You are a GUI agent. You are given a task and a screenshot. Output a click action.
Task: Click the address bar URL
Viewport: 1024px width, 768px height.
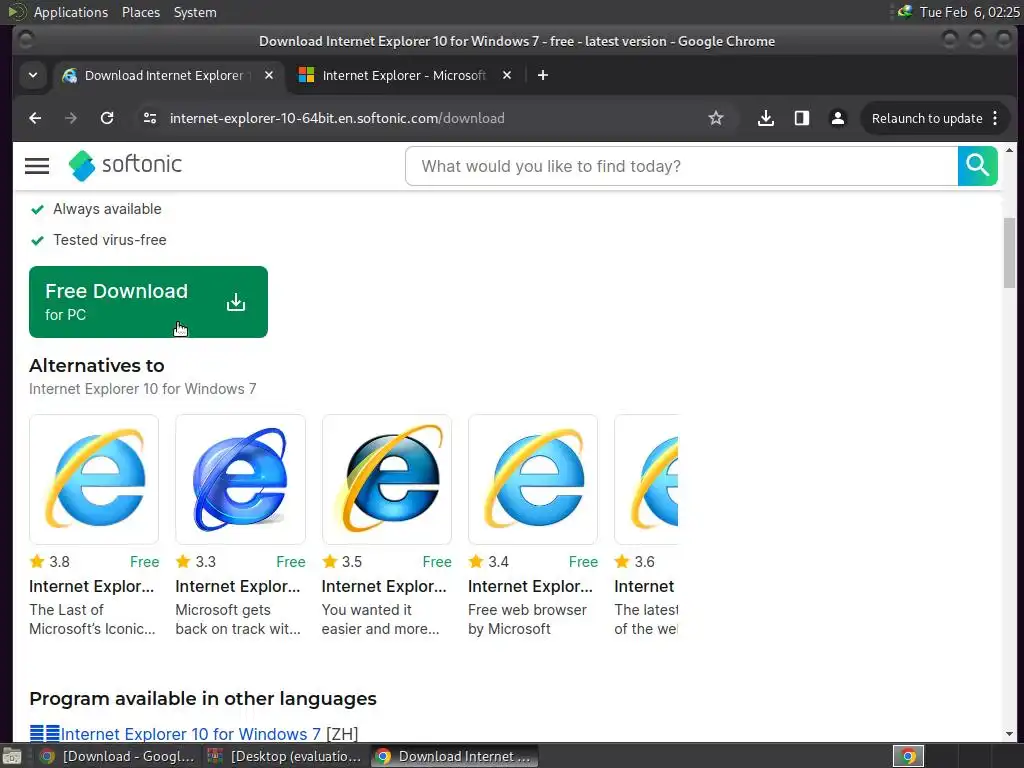(x=337, y=118)
